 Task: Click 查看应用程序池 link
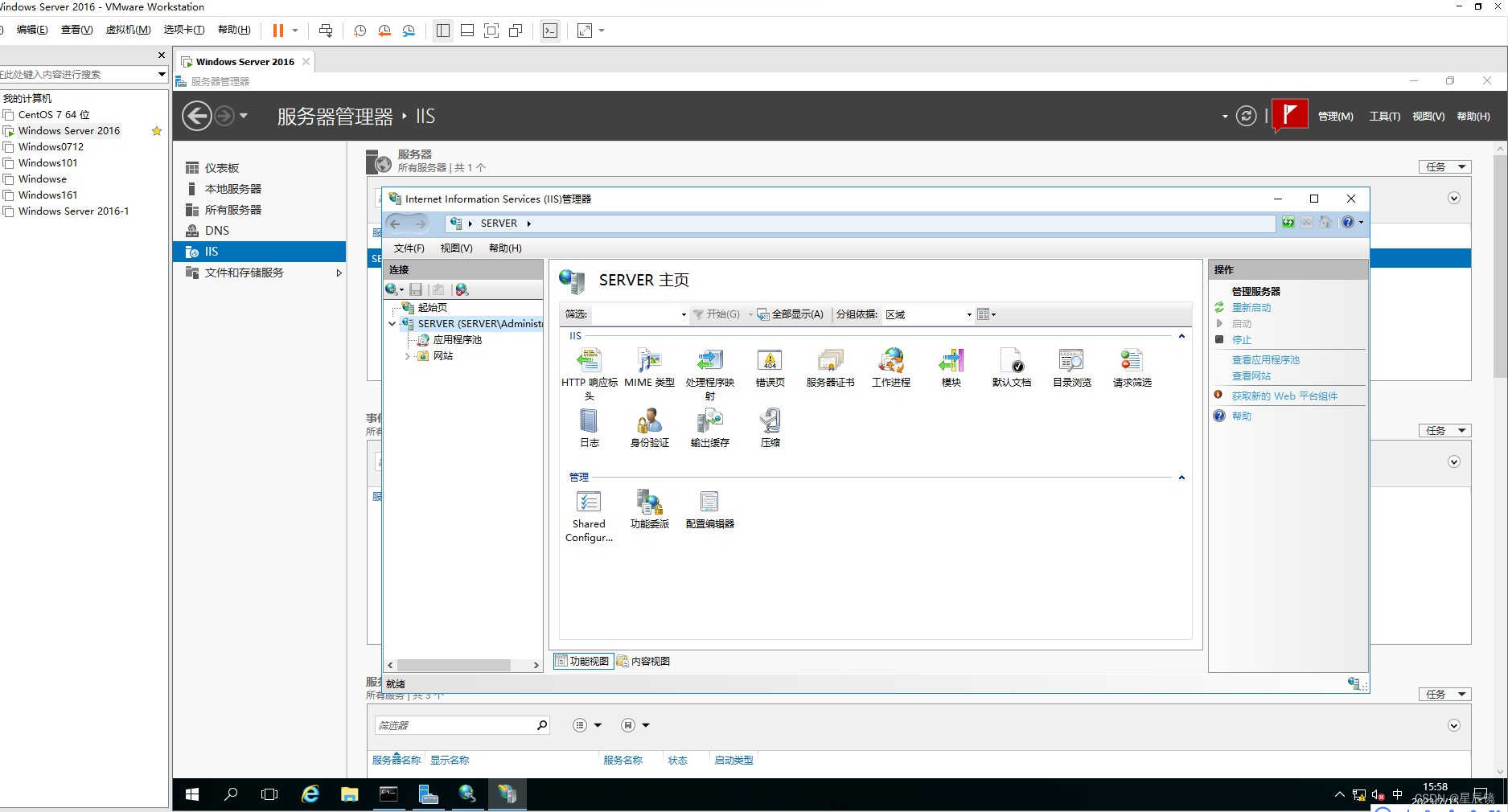coord(1265,360)
